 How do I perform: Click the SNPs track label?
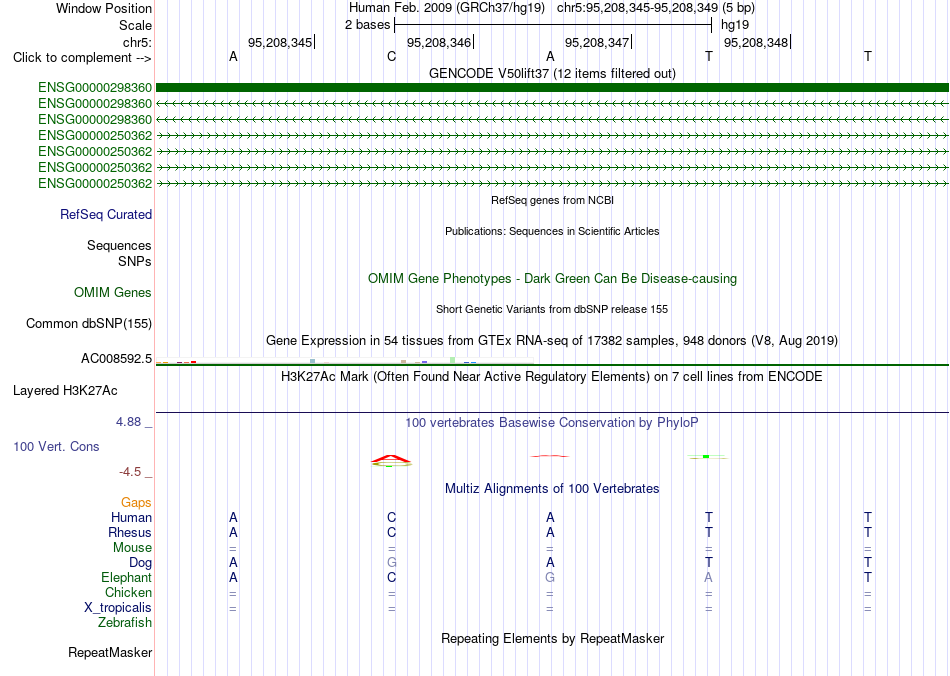135,261
